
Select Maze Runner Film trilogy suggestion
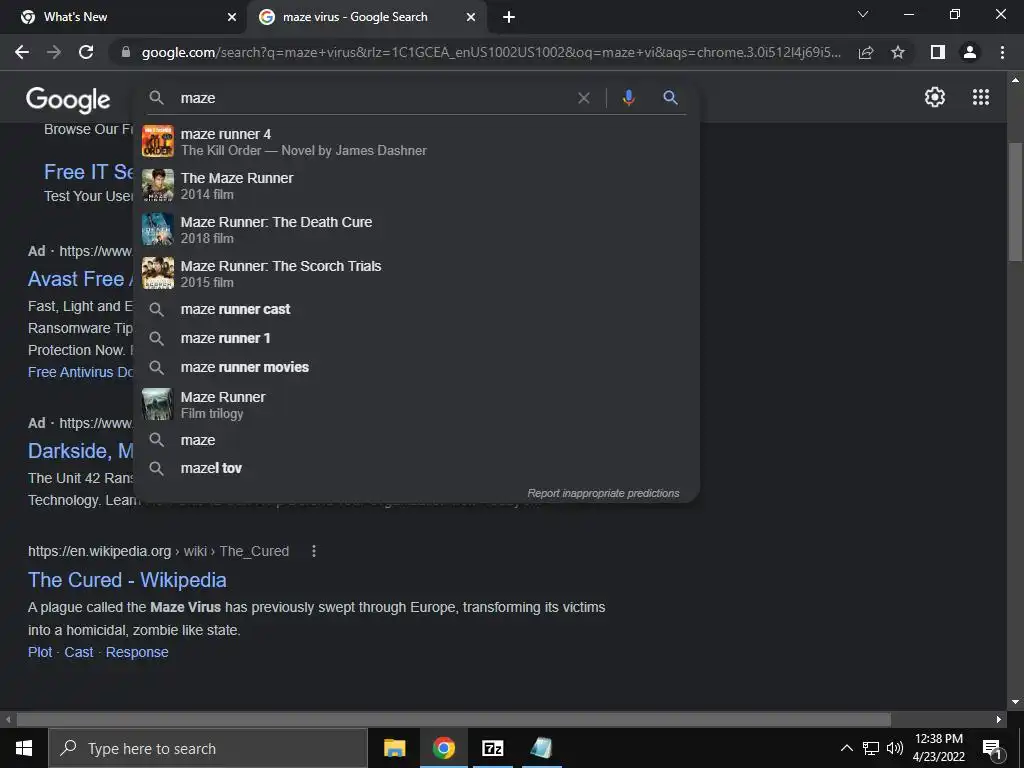pos(416,404)
